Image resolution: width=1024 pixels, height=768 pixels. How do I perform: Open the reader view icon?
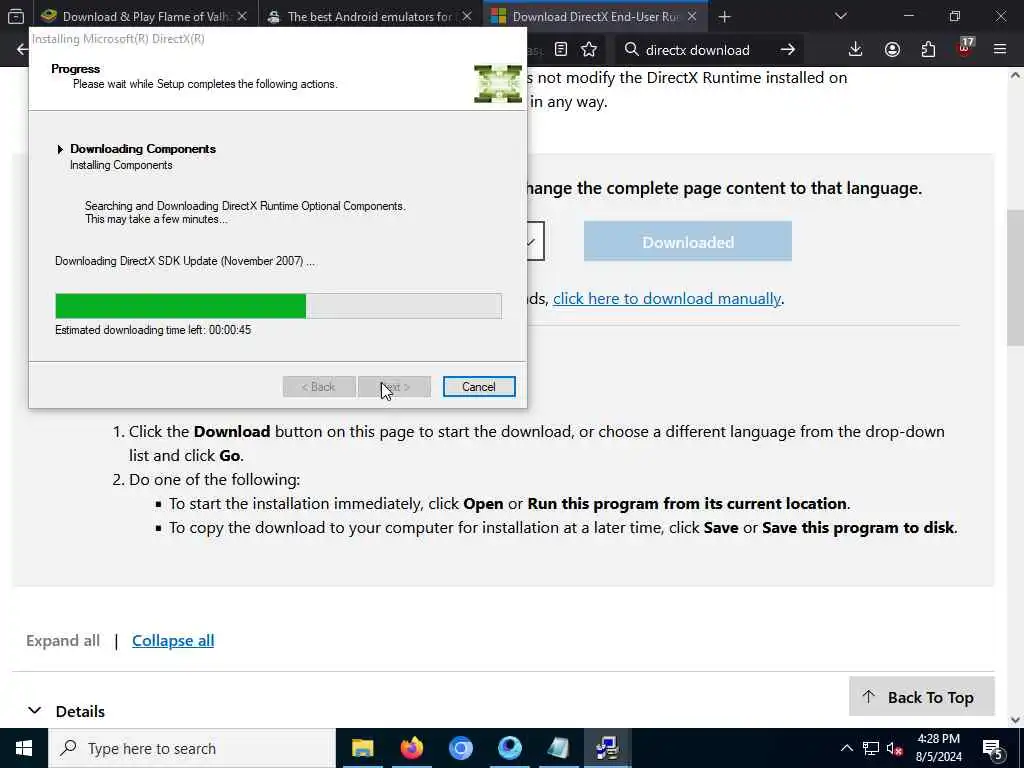[560, 50]
